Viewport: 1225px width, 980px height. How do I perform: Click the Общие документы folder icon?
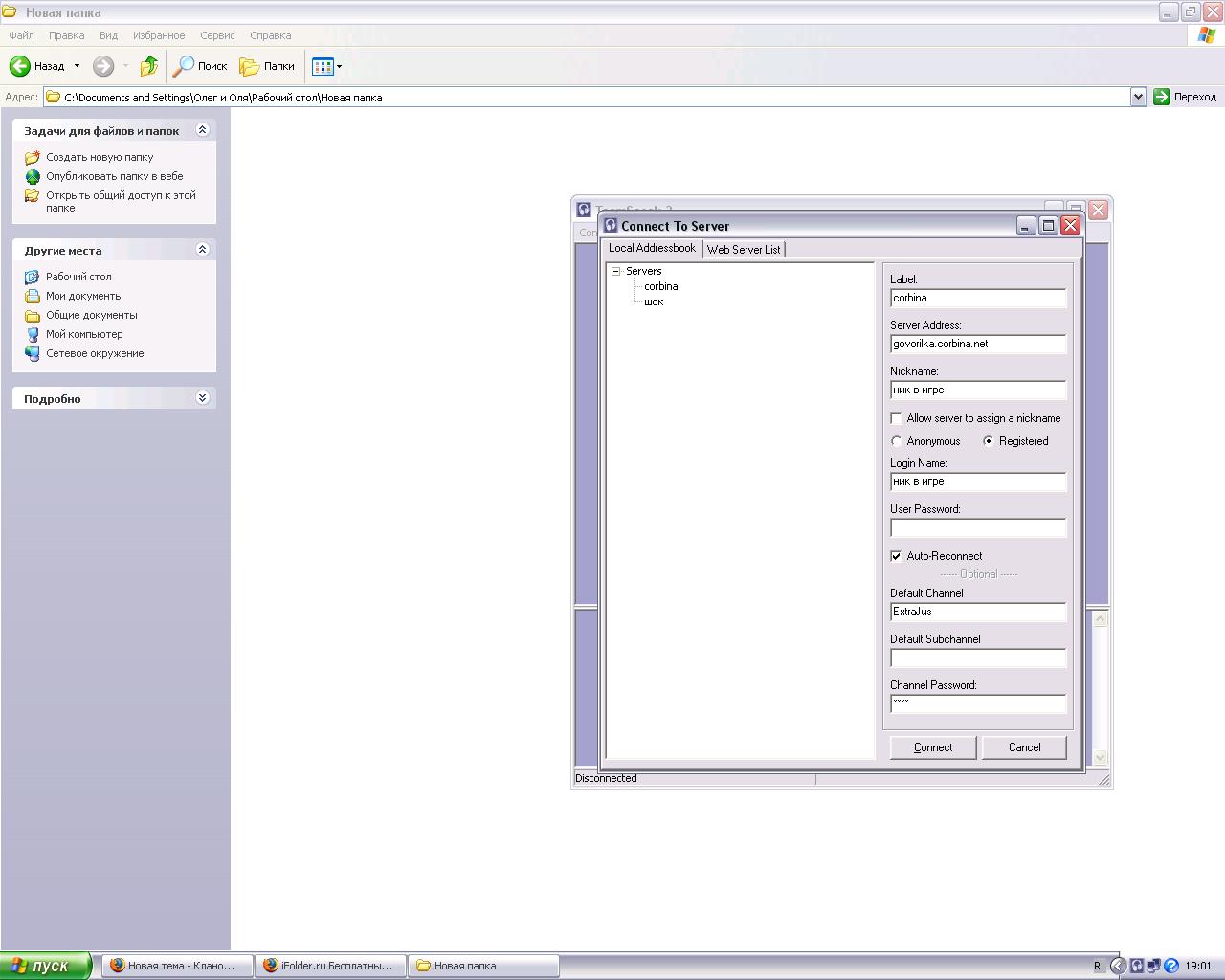33,315
